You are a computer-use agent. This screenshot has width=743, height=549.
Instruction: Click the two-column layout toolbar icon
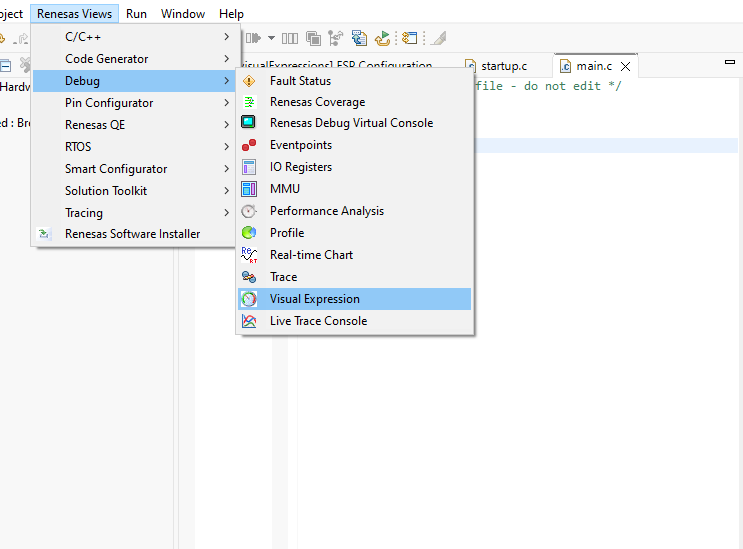click(x=290, y=38)
